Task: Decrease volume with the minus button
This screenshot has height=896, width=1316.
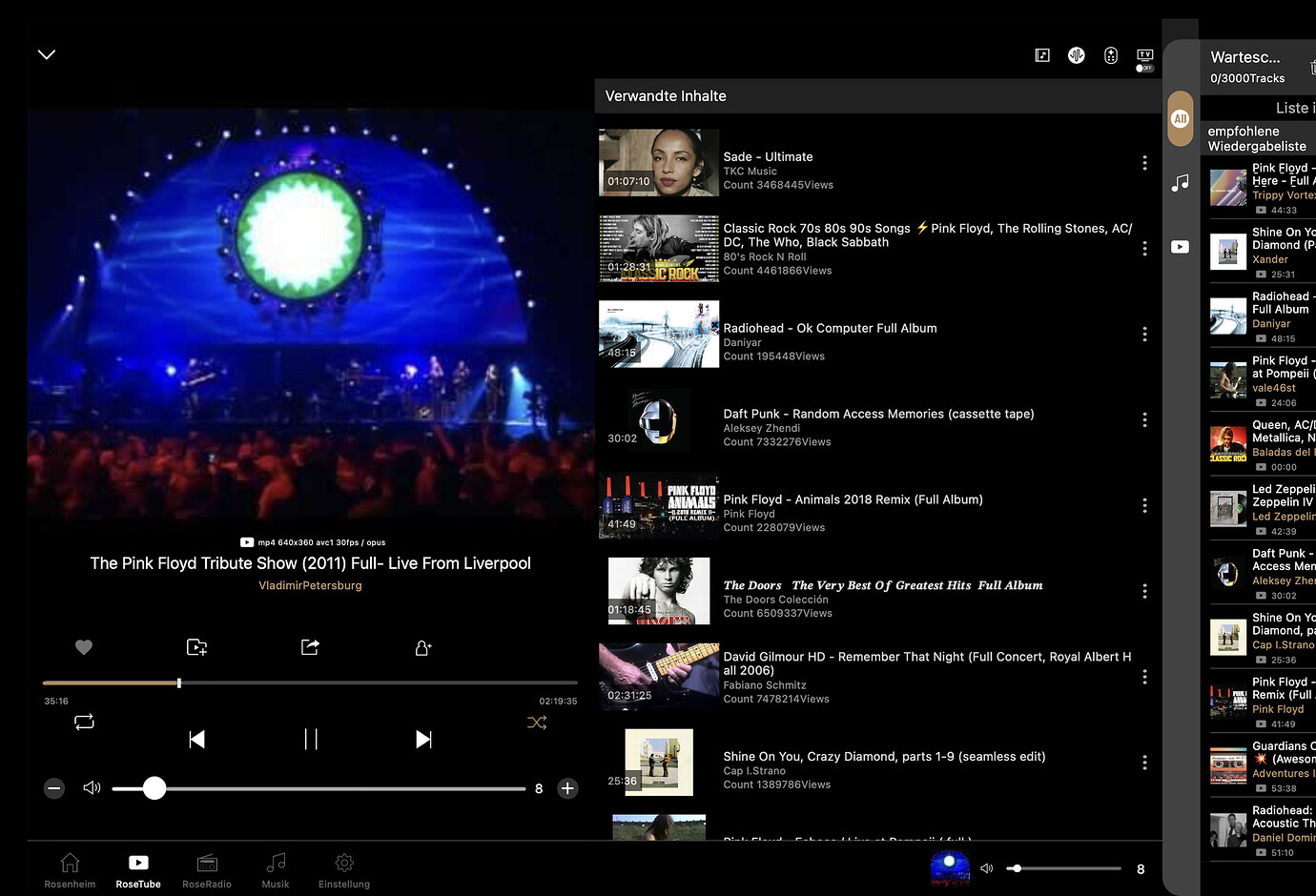Action: click(x=54, y=788)
